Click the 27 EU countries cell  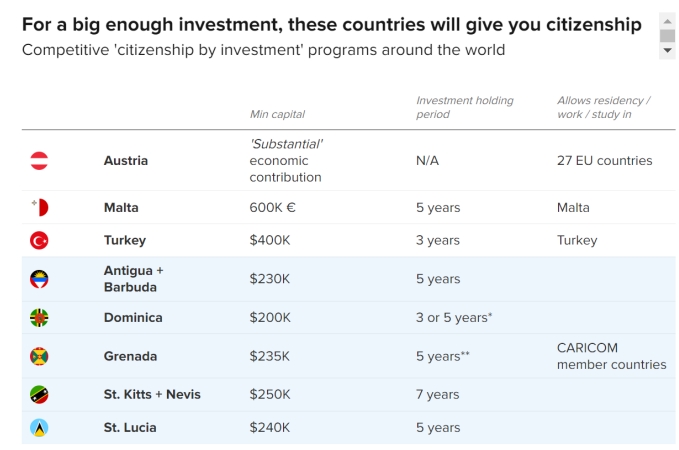click(x=605, y=161)
